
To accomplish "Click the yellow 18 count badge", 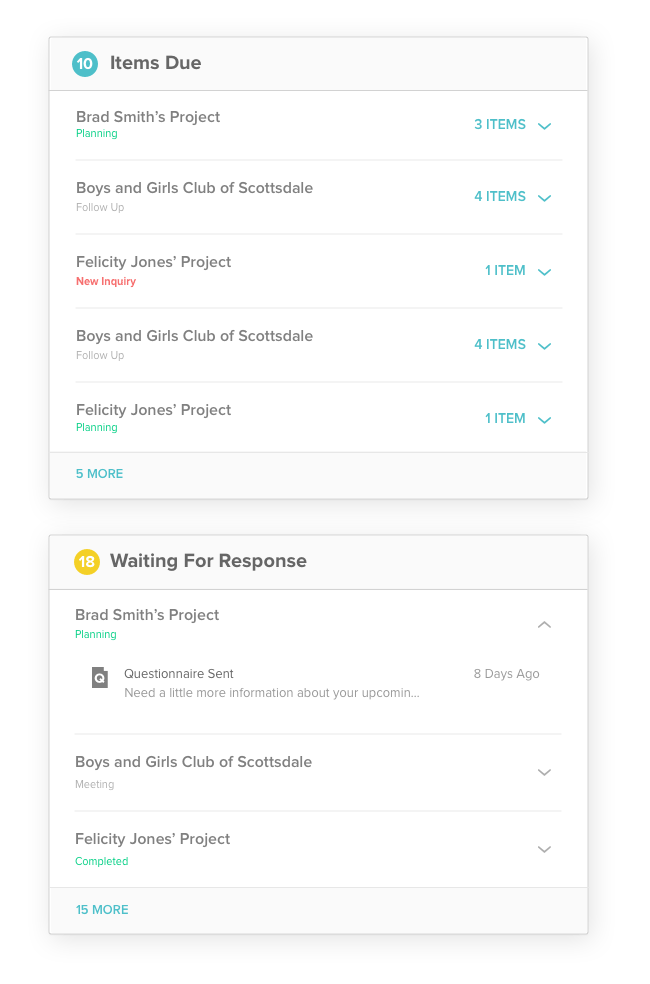I will [x=87, y=561].
